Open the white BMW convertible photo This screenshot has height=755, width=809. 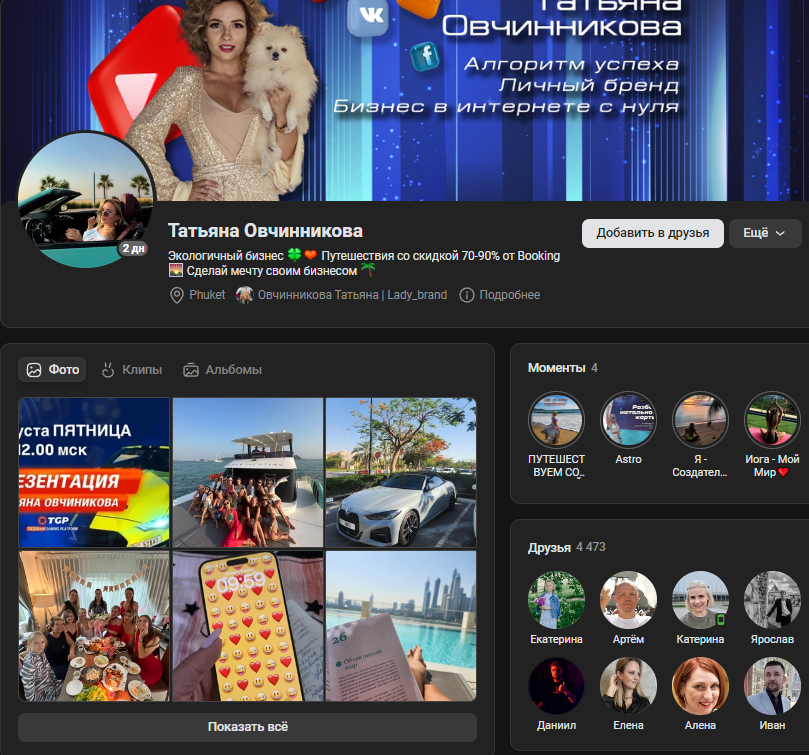400,471
